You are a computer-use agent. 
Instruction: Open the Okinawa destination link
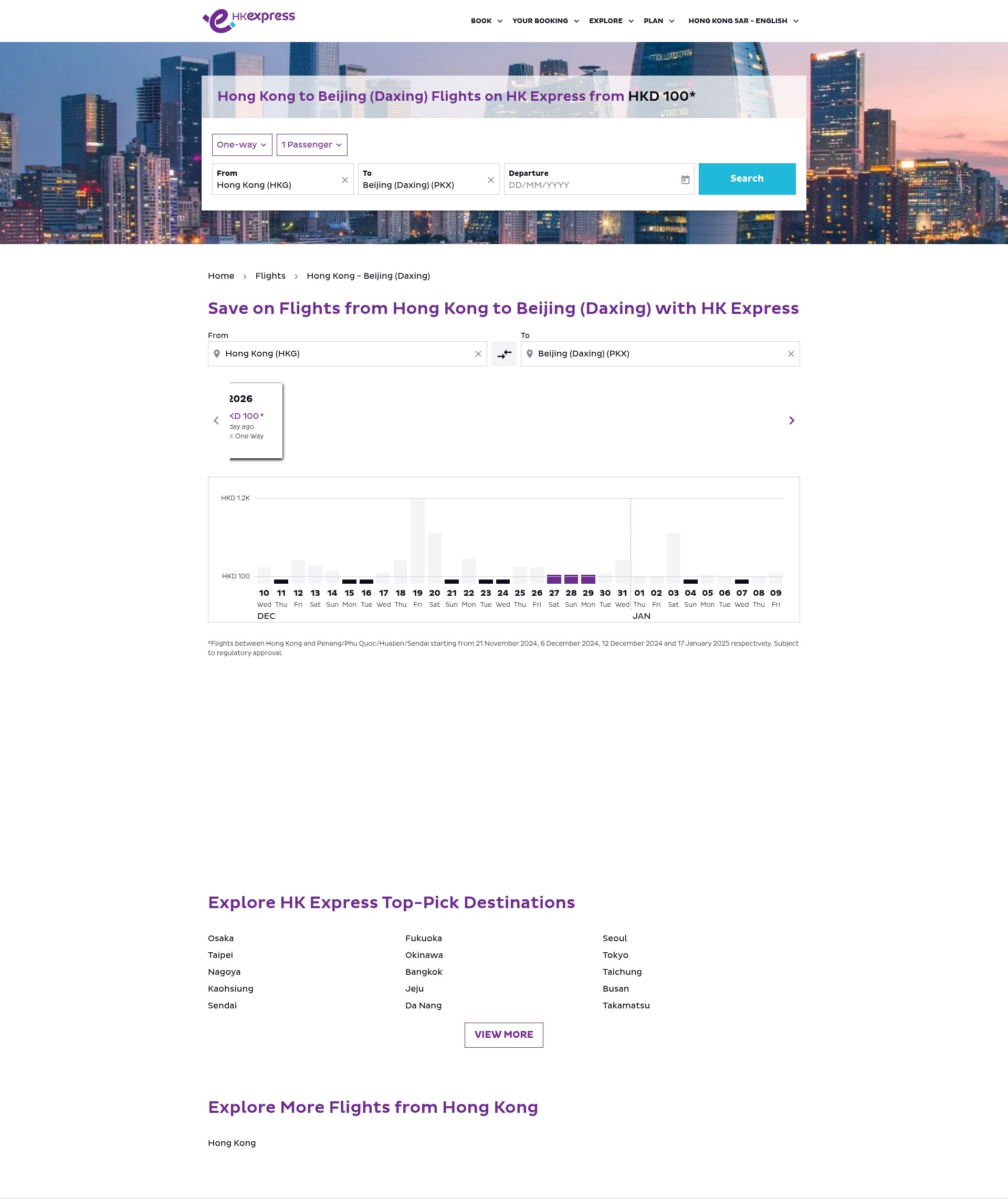424,955
